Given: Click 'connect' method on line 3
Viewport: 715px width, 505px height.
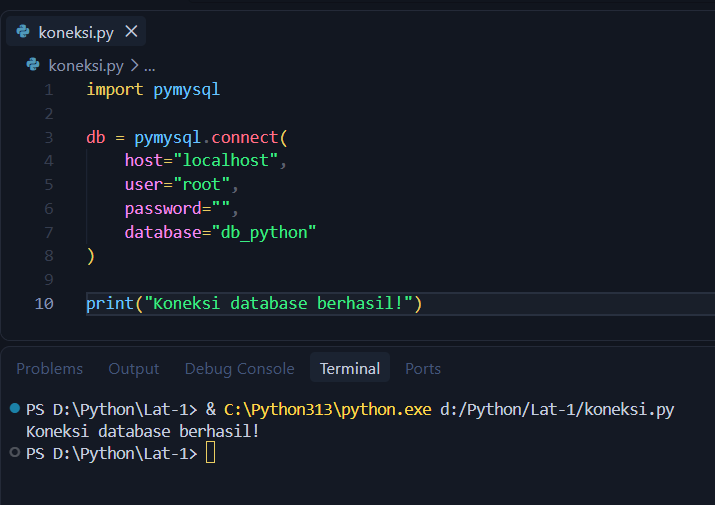Looking at the screenshot, I should pyautogui.click(x=244, y=137).
